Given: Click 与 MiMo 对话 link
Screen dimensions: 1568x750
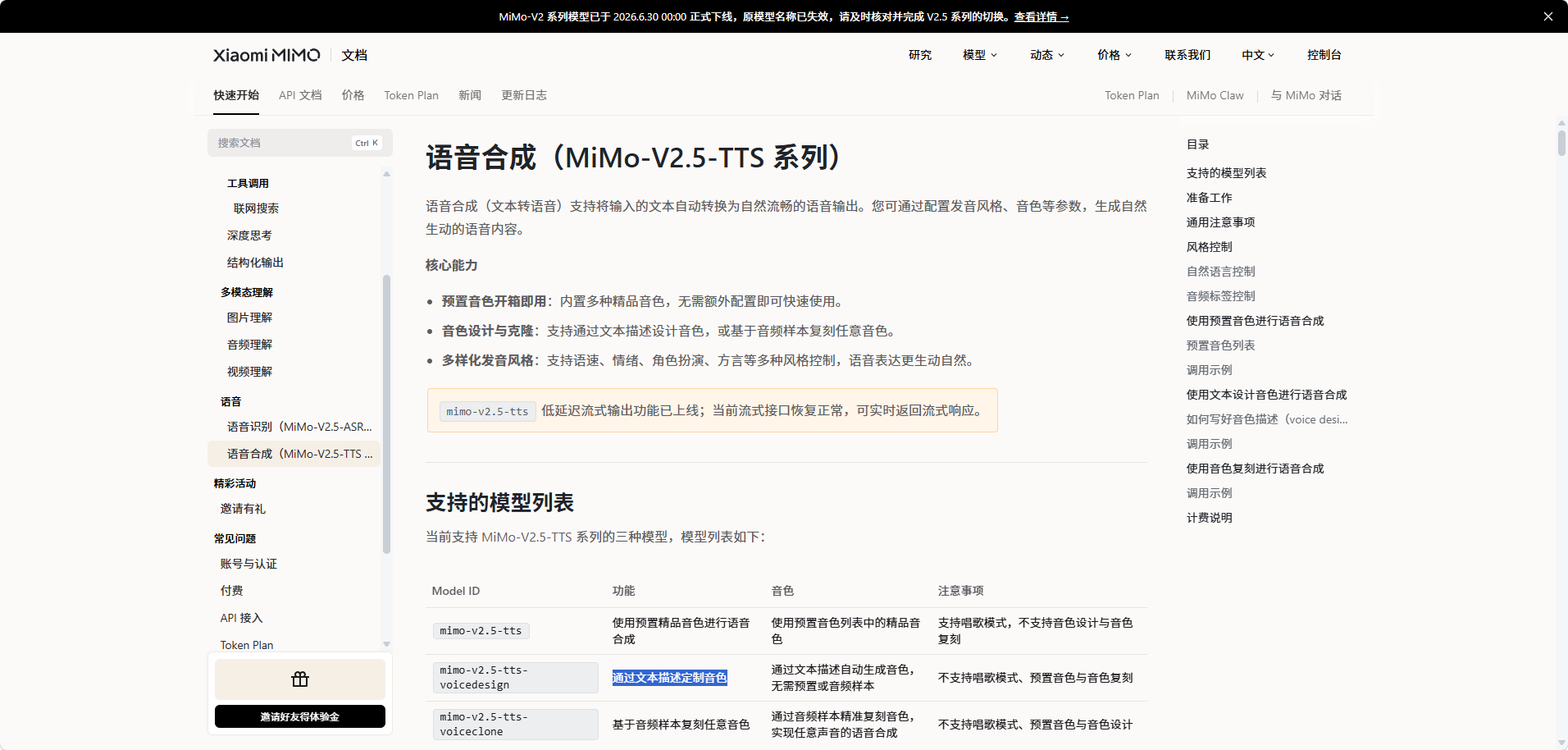Looking at the screenshot, I should pyautogui.click(x=1306, y=95).
